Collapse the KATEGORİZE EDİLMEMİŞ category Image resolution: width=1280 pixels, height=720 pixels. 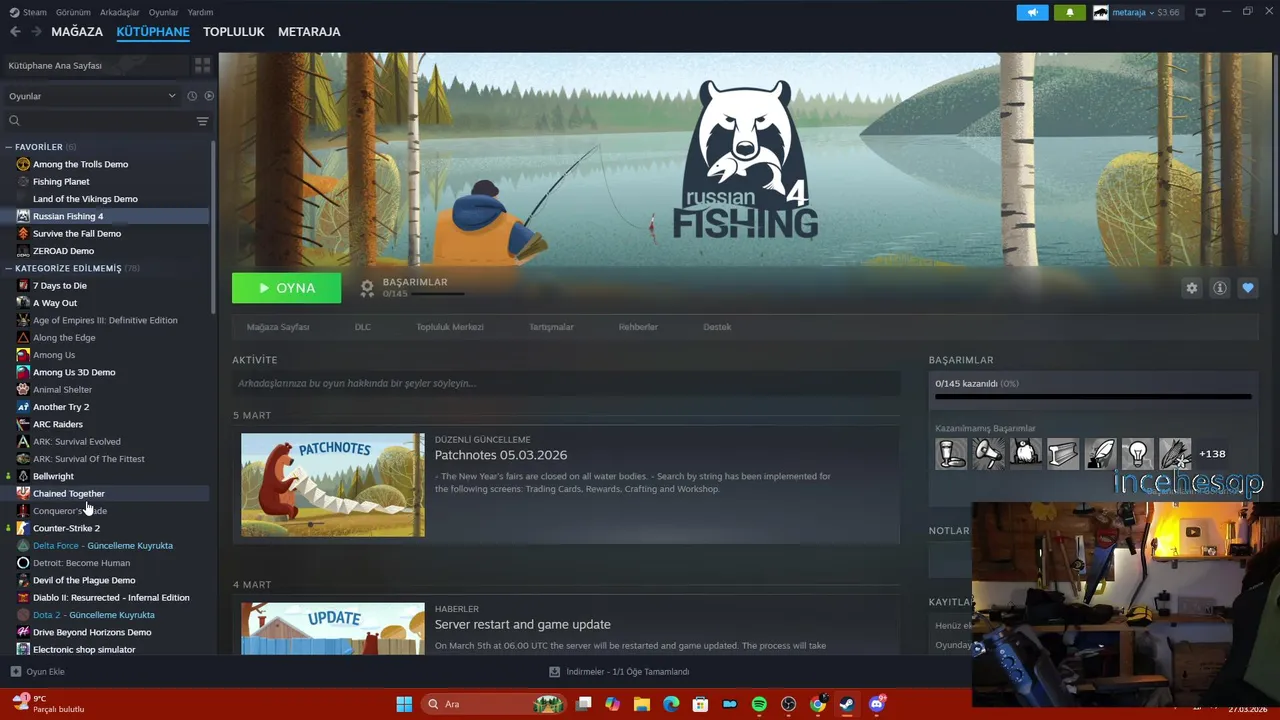(x=9, y=268)
